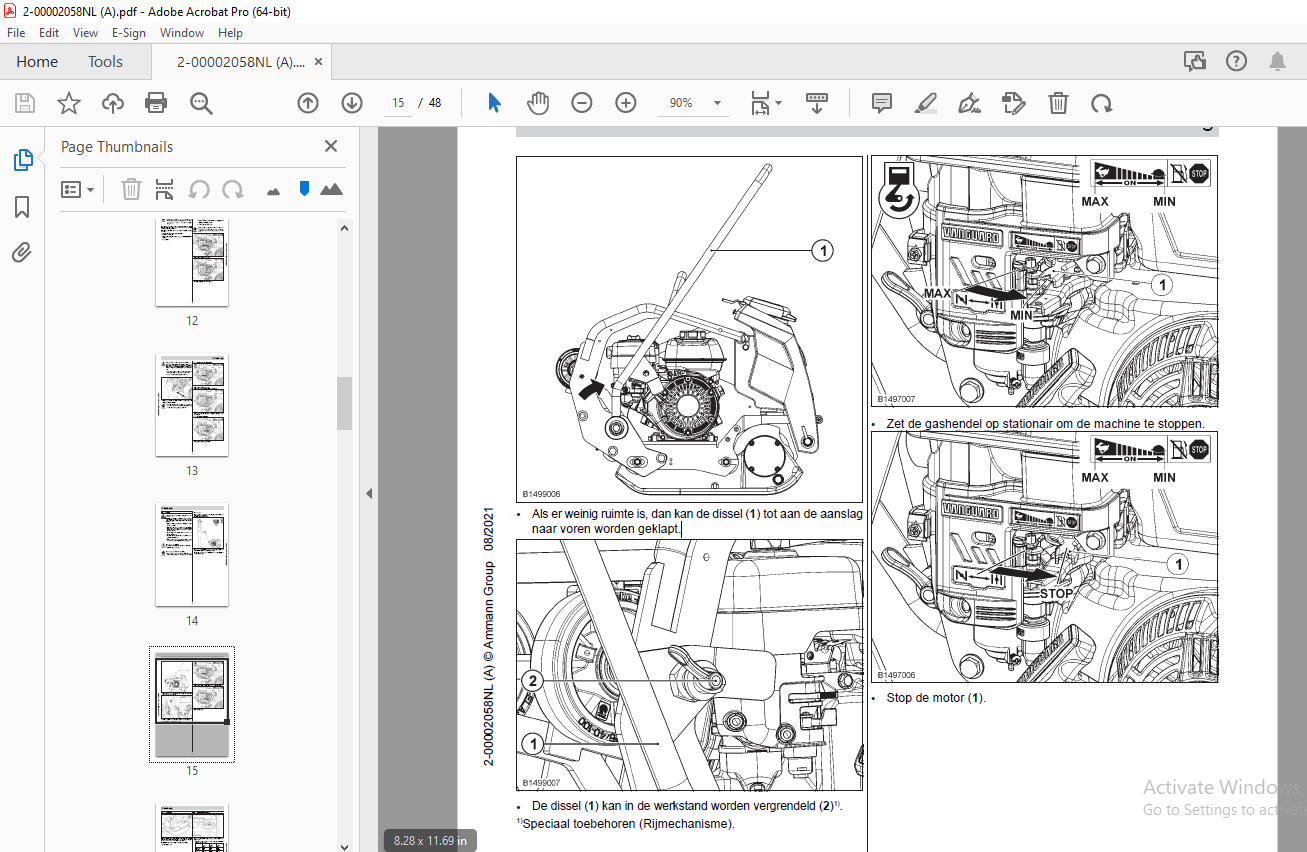This screenshot has height=852, width=1307.
Task: Collapse the navigation pane with the left arrow
Action: [368, 493]
